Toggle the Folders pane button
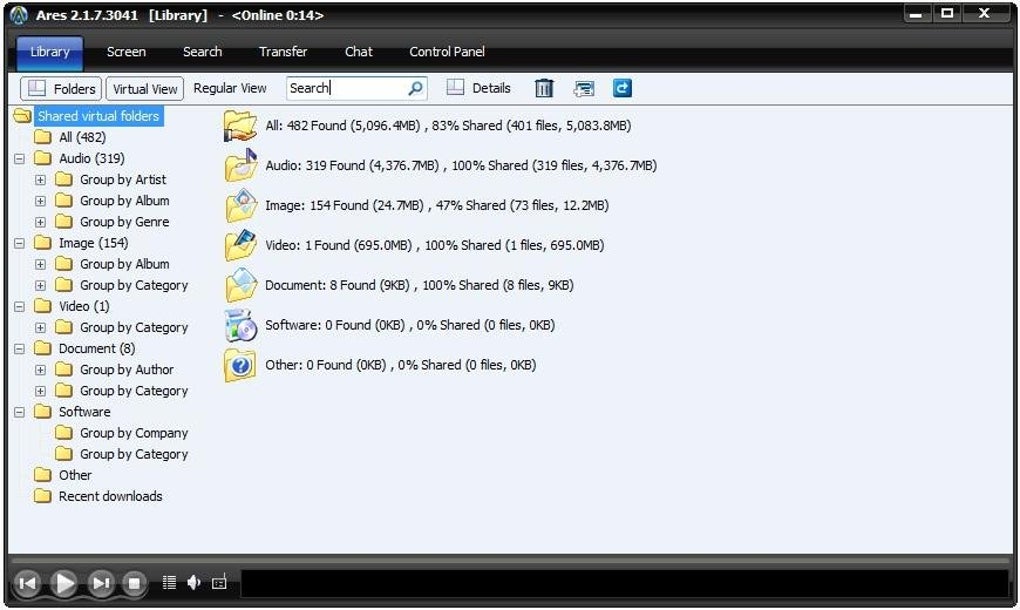This screenshot has height=610, width=1020. [x=61, y=88]
